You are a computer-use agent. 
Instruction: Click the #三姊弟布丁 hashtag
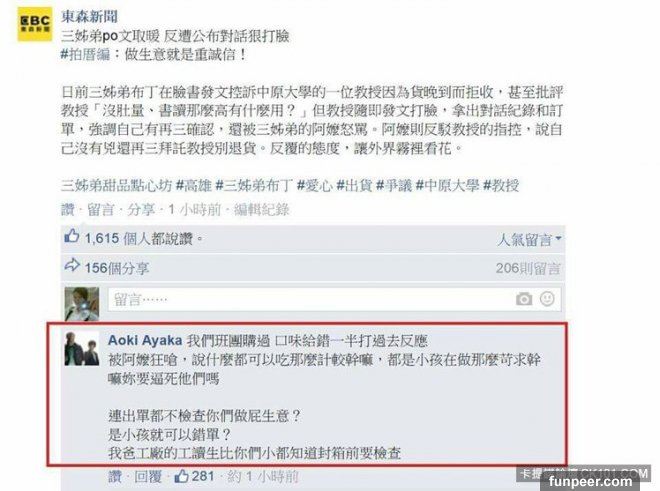254,185
